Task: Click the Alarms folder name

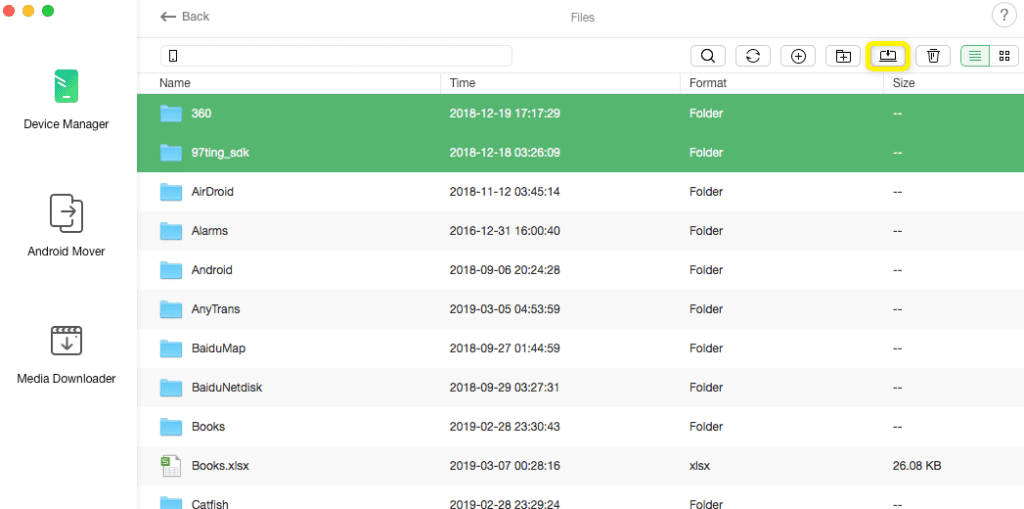Action: 210,231
